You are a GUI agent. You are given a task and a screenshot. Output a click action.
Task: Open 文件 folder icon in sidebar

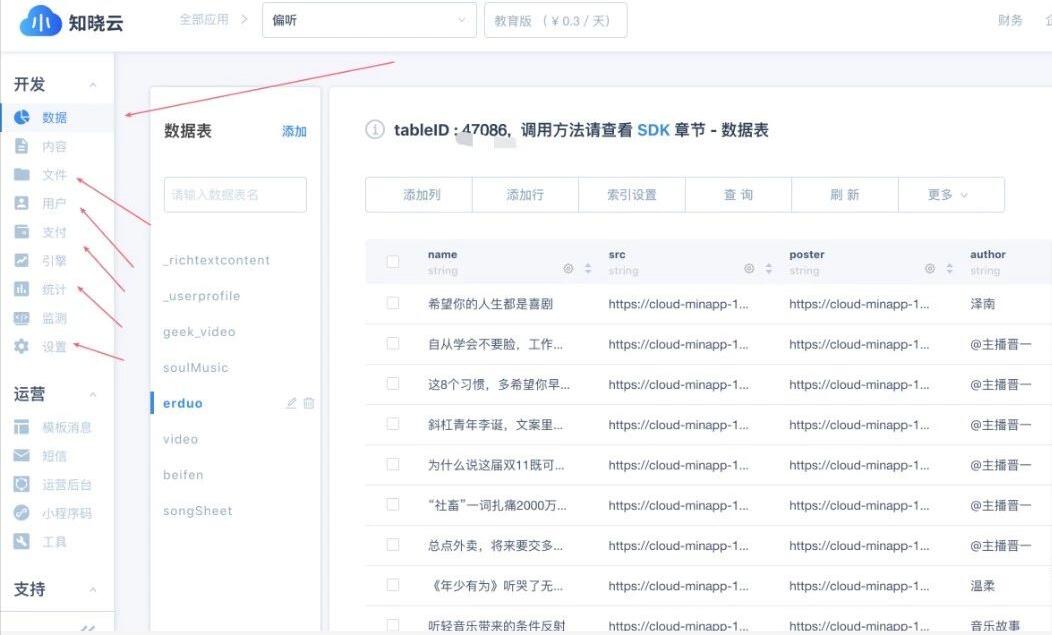[21, 175]
